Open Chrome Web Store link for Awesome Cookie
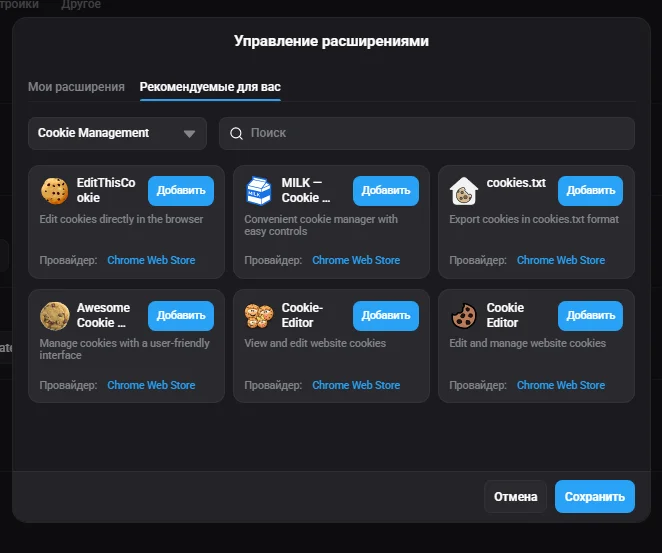662x553 pixels. [151, 385]
